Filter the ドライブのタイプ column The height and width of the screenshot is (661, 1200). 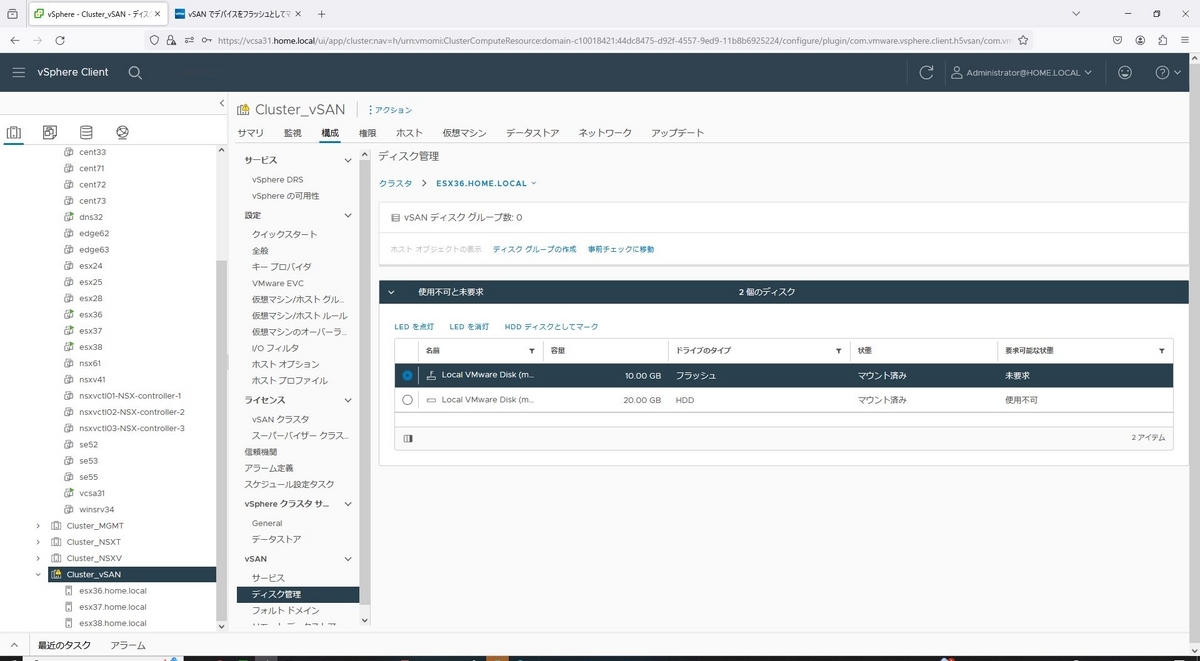click(838, 351)
